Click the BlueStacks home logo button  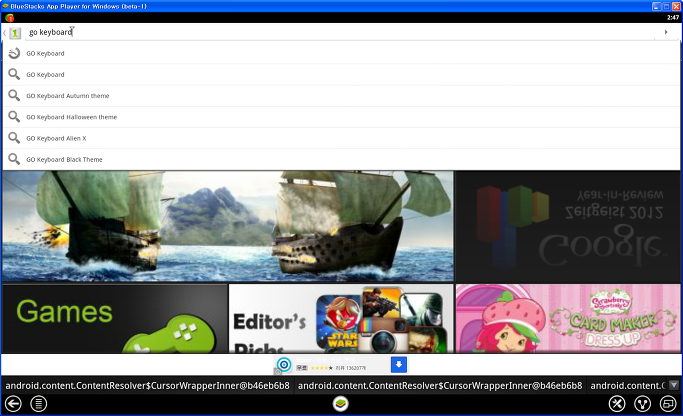pyautogui.click(x=341, y=404)
